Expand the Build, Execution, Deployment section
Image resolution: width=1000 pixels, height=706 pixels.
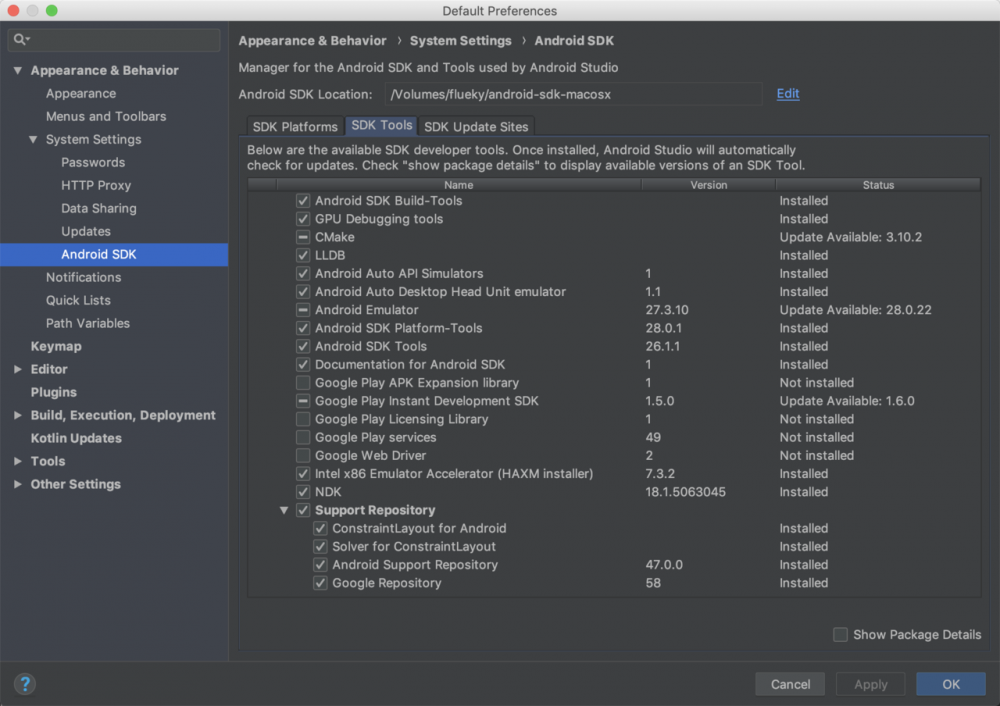(17, 416)
